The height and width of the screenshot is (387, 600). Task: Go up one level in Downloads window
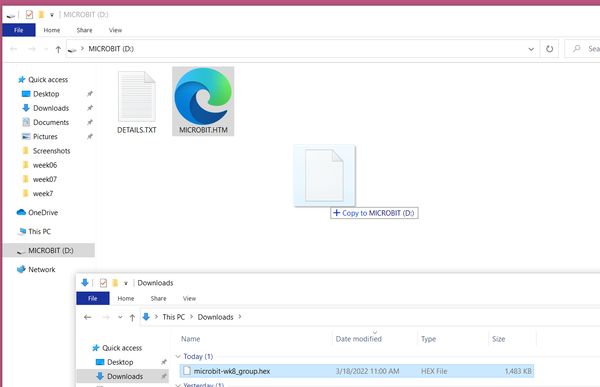[x=132, y=317]
